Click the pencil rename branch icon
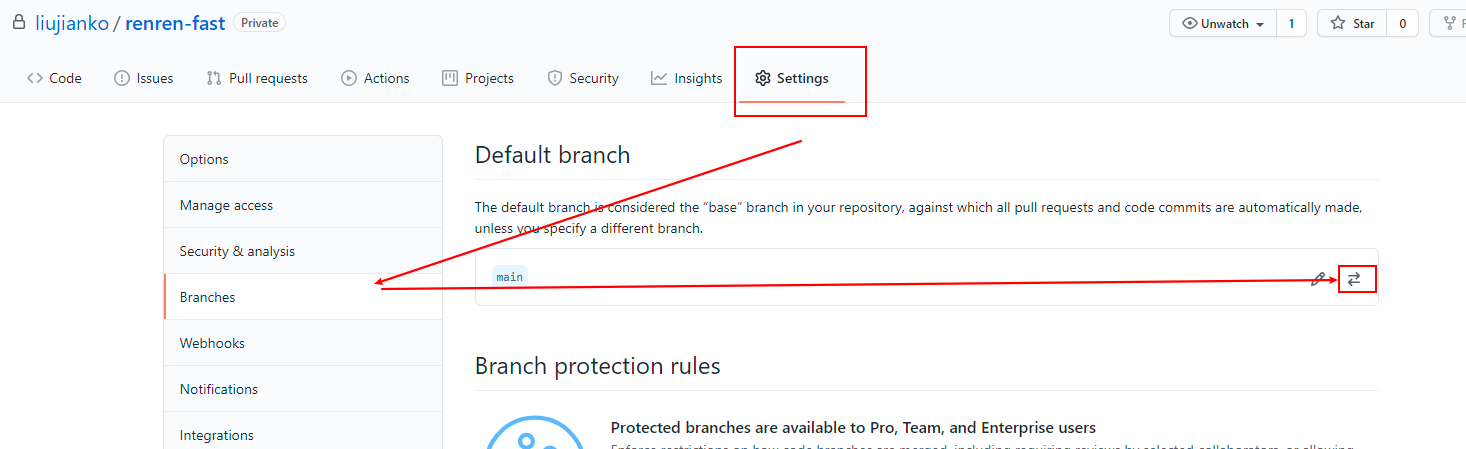Image resolution: width=1466 pixels, height=449 pixels. pos(1318,279)
